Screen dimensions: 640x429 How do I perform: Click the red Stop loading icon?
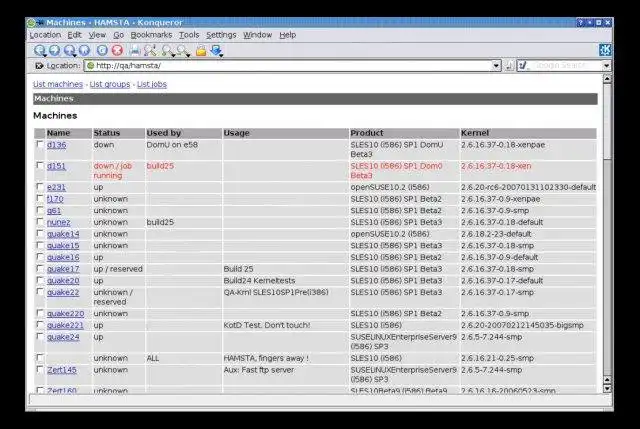pyautogui.click(x=118, y=51)
